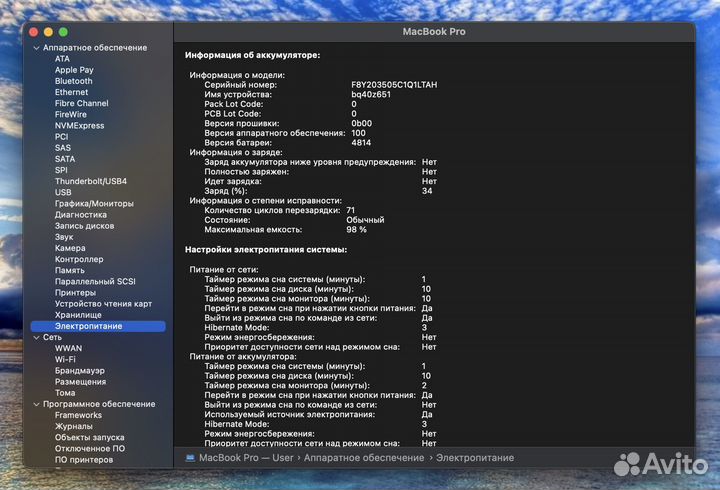Viewport: 720px width, 490px height.
Task: Select Размещения in sidebar
Action: point(80,382)
